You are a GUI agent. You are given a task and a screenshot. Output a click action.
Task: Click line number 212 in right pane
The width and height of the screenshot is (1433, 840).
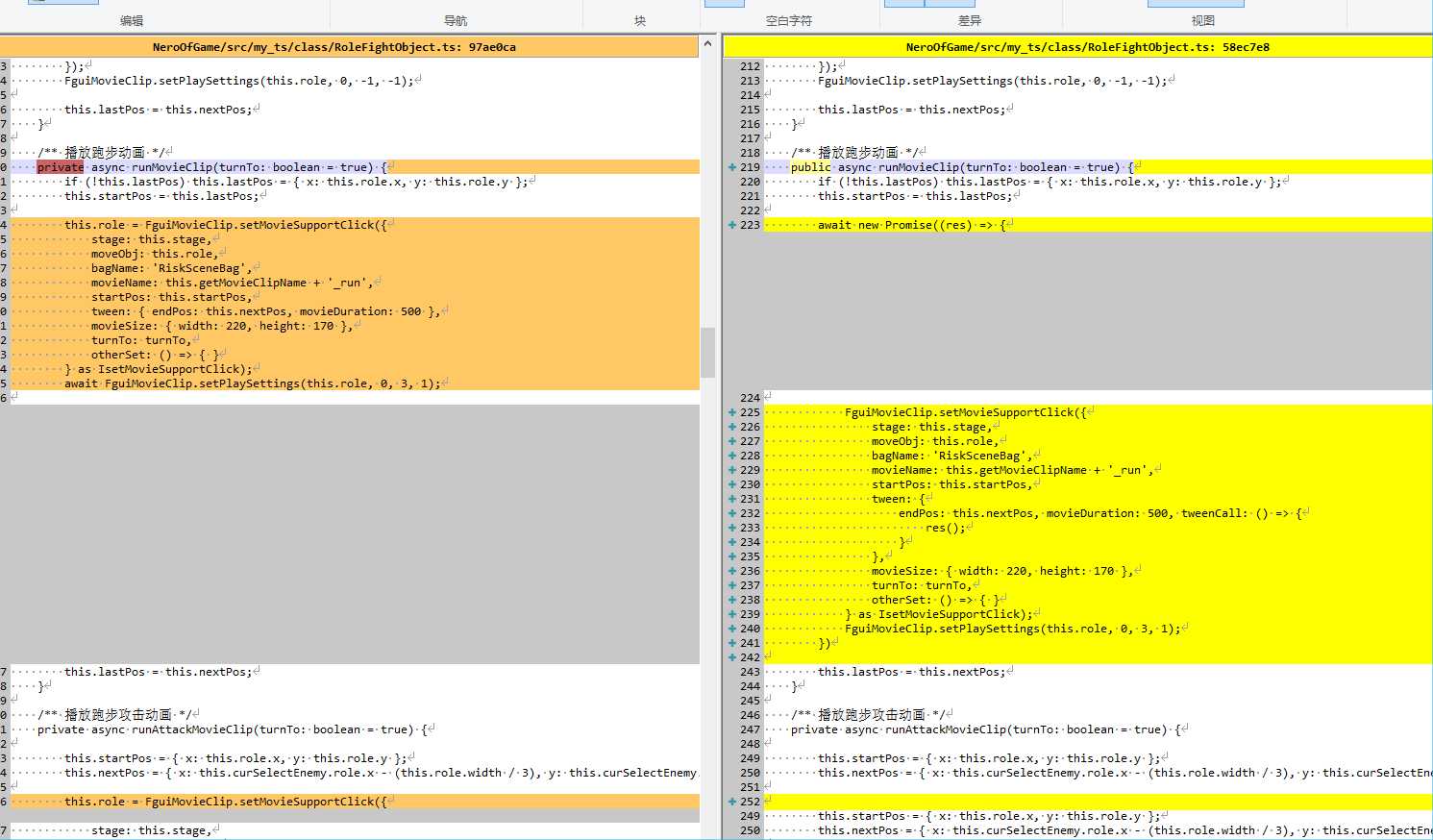click(750, 66)
